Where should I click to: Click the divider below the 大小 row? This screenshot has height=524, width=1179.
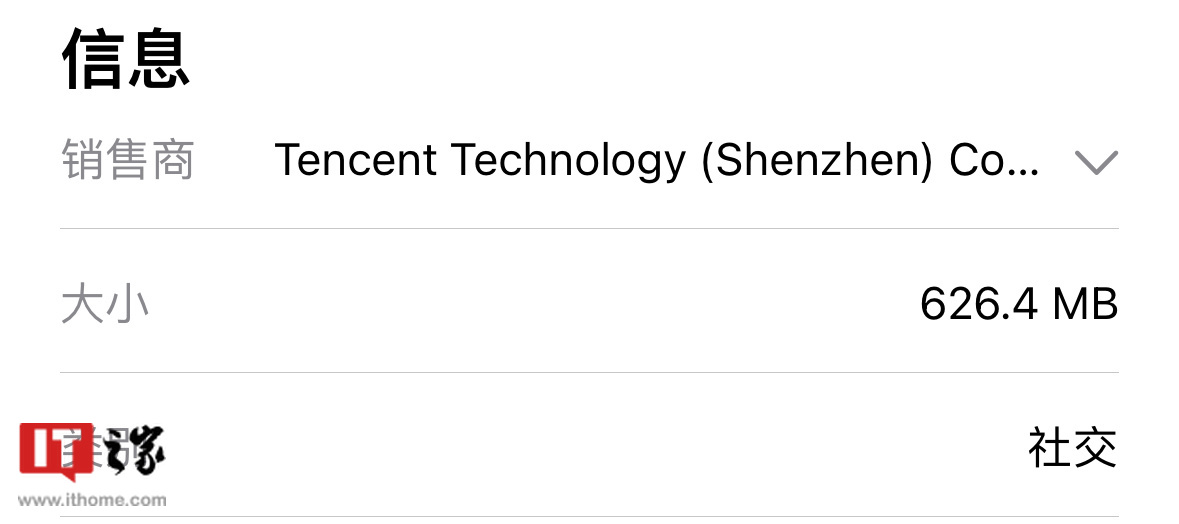[590, 372]
